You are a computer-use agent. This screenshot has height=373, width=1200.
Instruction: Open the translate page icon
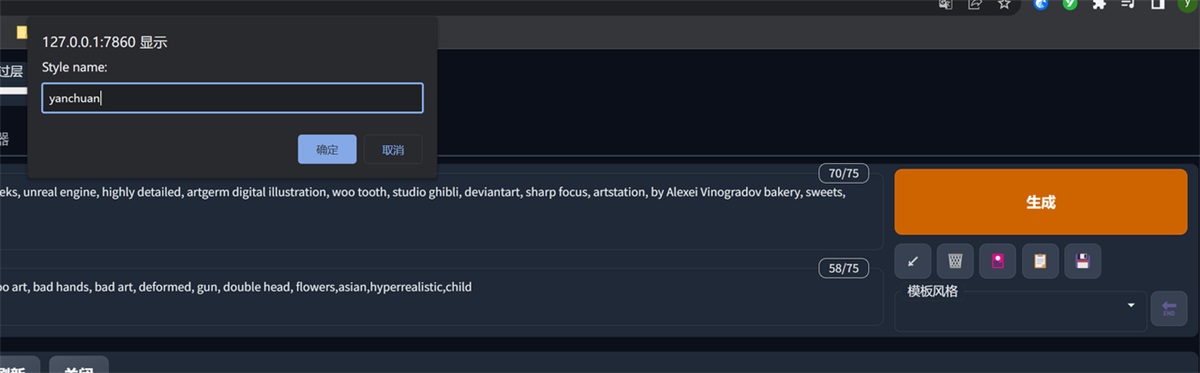tap(945, 5)
